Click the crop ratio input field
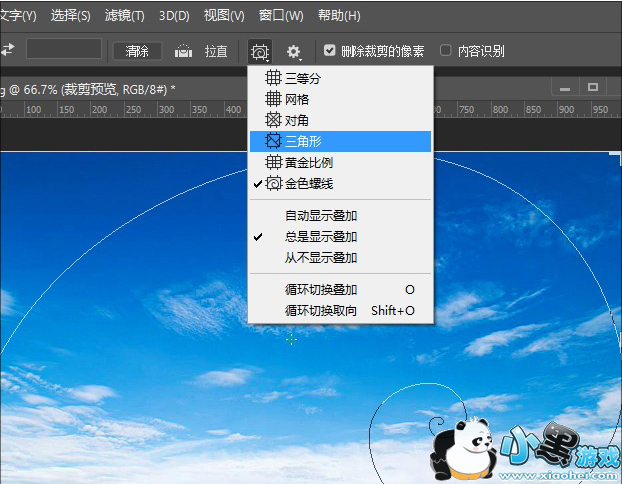622x484 pixels. point(63,50)
